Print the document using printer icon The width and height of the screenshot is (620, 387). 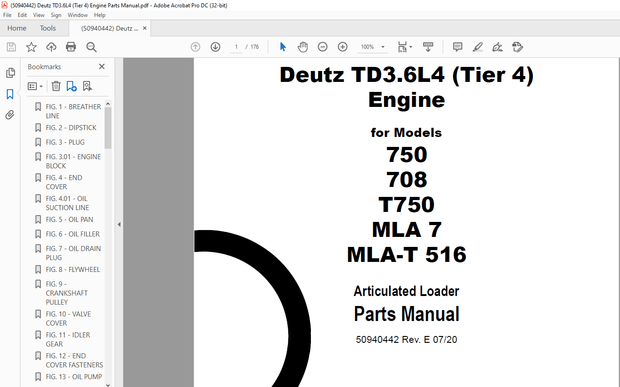point(71,47)
